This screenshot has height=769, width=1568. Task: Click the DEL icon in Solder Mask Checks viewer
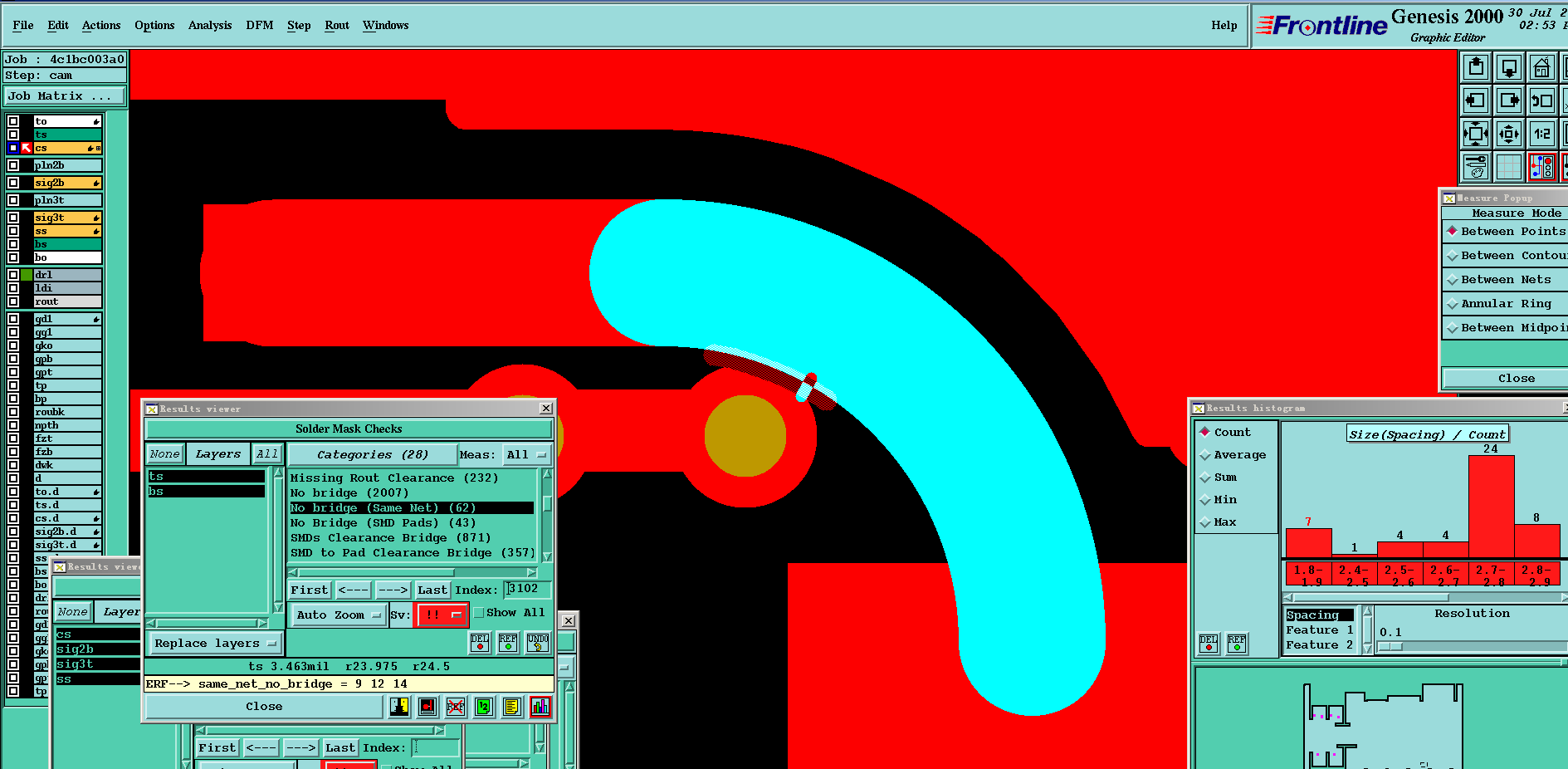coord(480,642)
